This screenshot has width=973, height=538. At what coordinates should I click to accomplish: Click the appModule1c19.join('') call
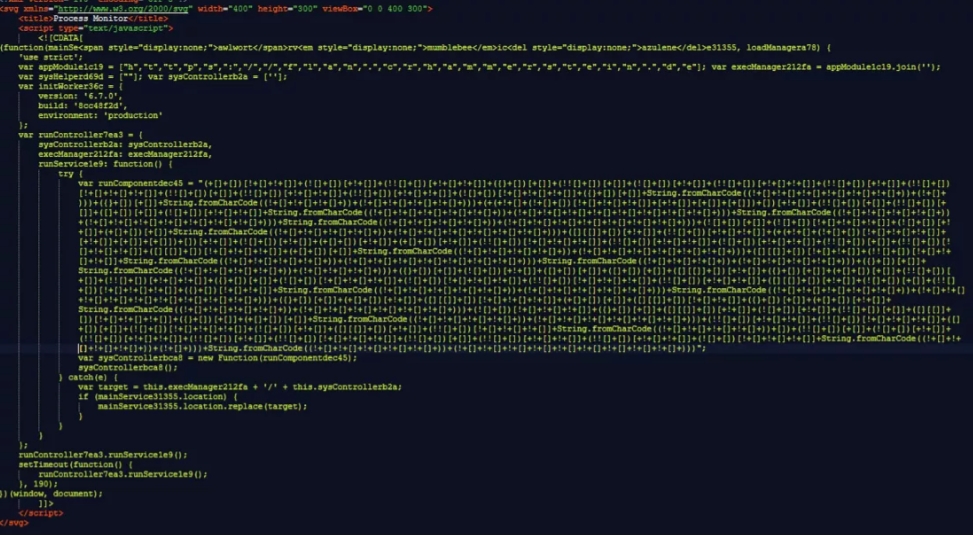pyautogui.click(x=883, y=67)
